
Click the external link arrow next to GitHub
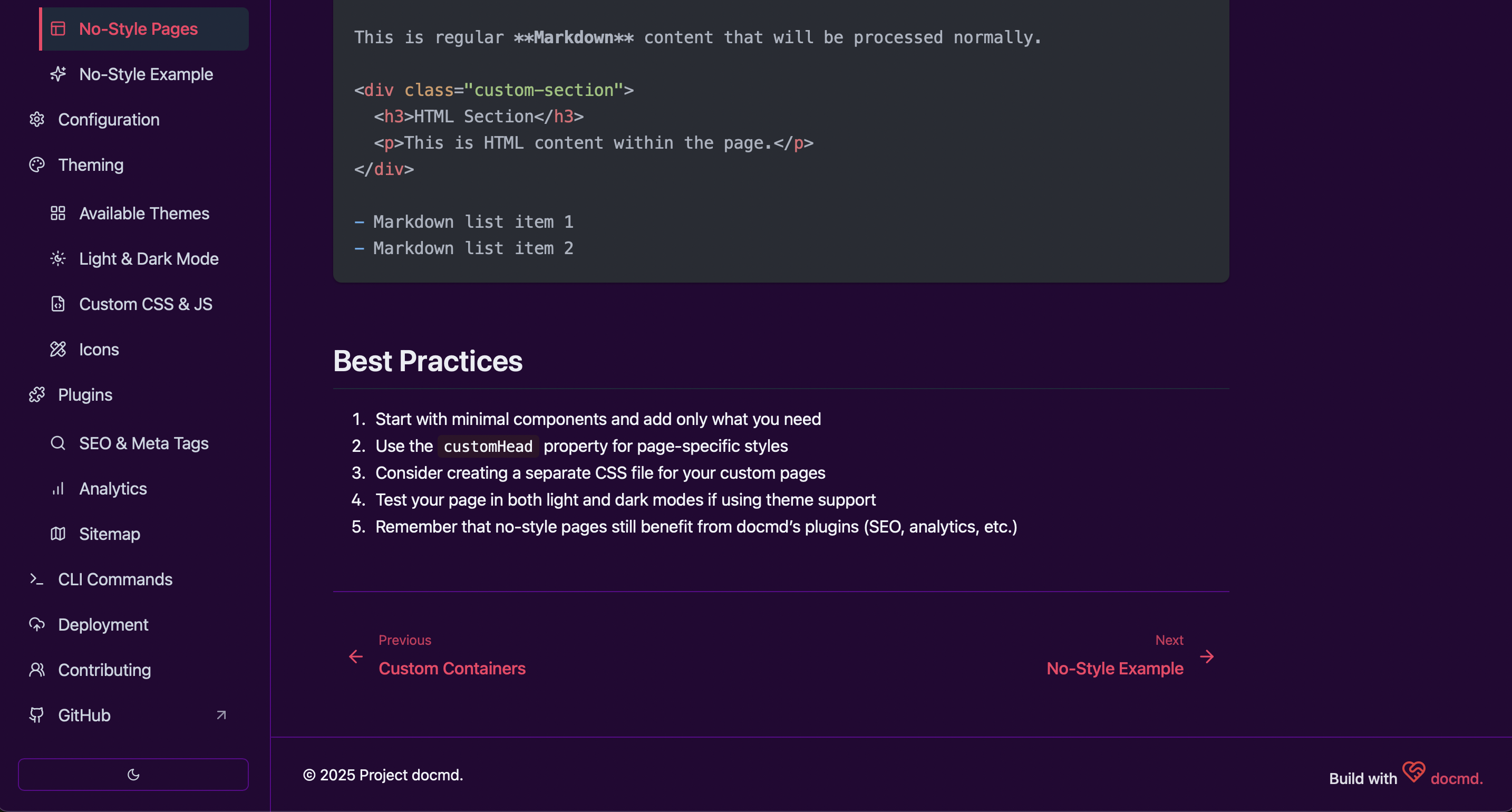coord(221,715)
